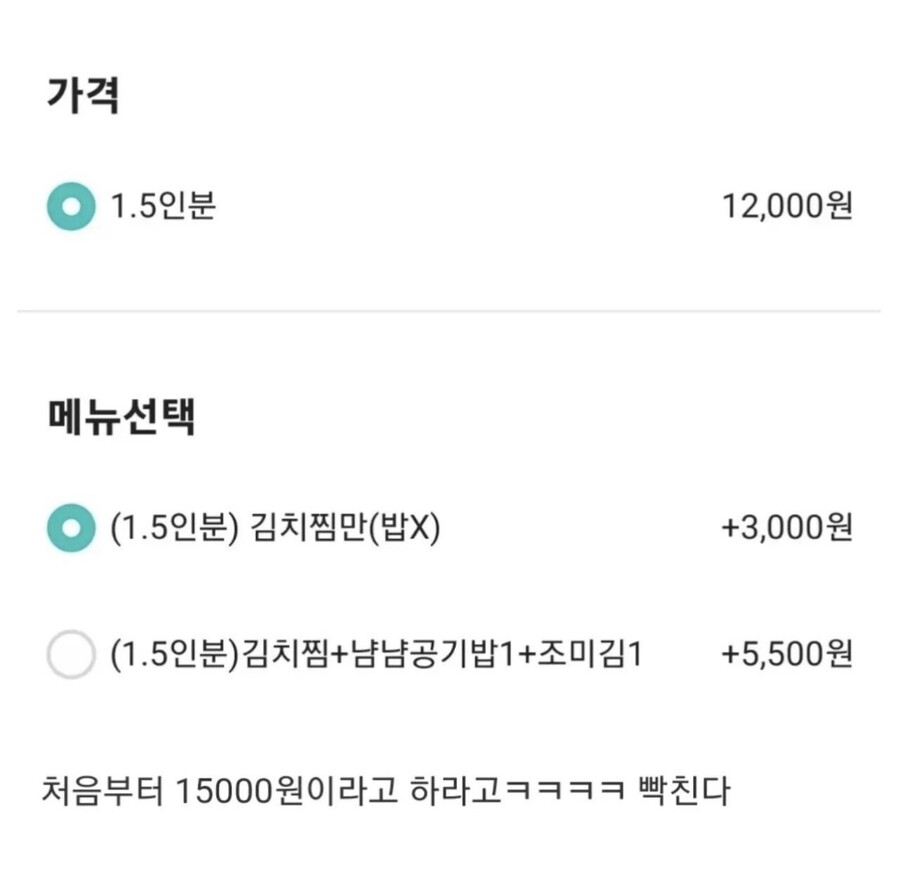Select the unselected 김치찜+냠냠공기밥1+조미김1 radio button

click(x=71, y=655)
